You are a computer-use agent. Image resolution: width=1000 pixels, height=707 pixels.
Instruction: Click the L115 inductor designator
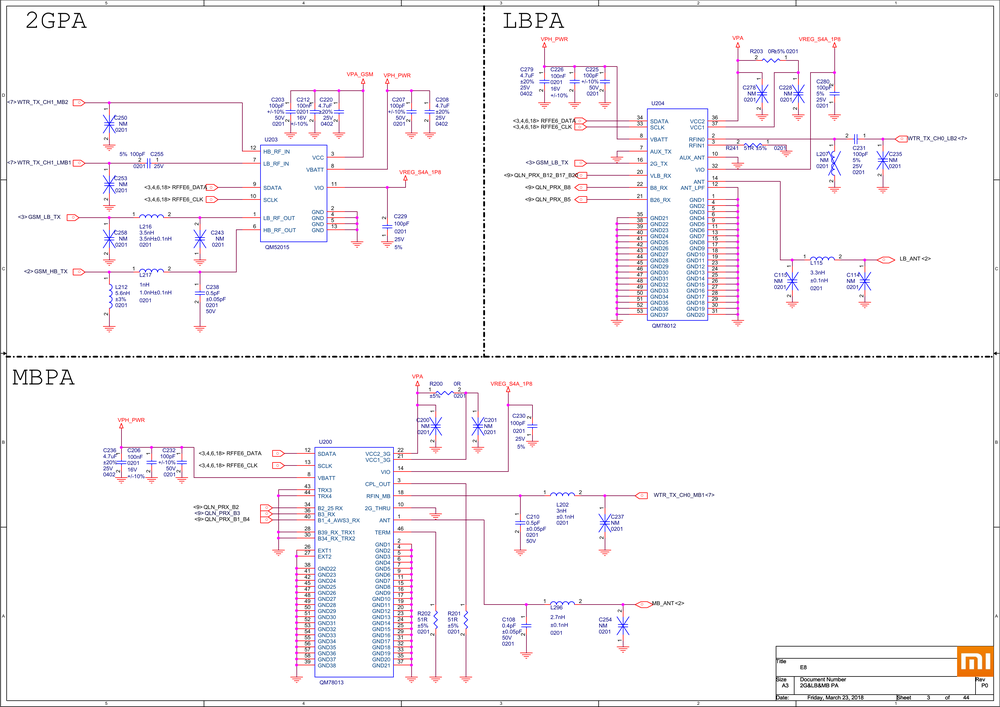click(x=816, y=263)
